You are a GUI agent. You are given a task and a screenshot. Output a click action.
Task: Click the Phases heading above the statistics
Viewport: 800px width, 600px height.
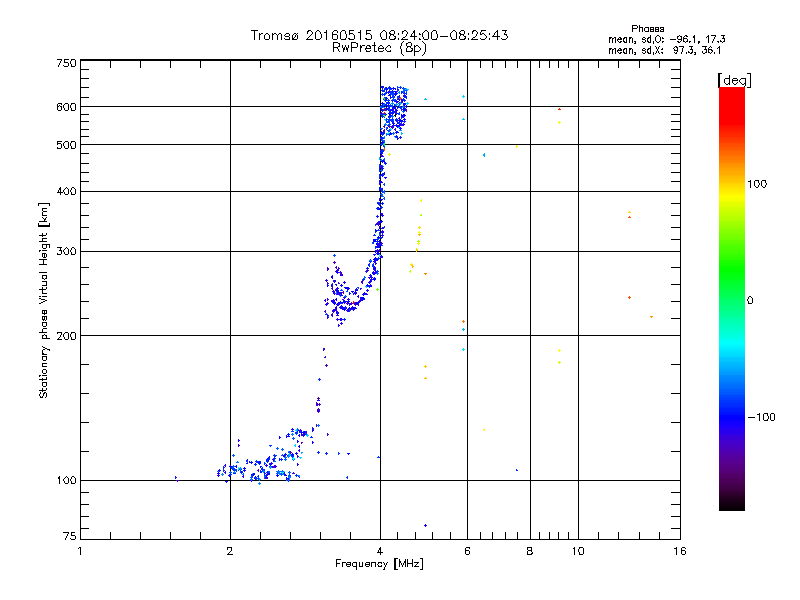647,29
